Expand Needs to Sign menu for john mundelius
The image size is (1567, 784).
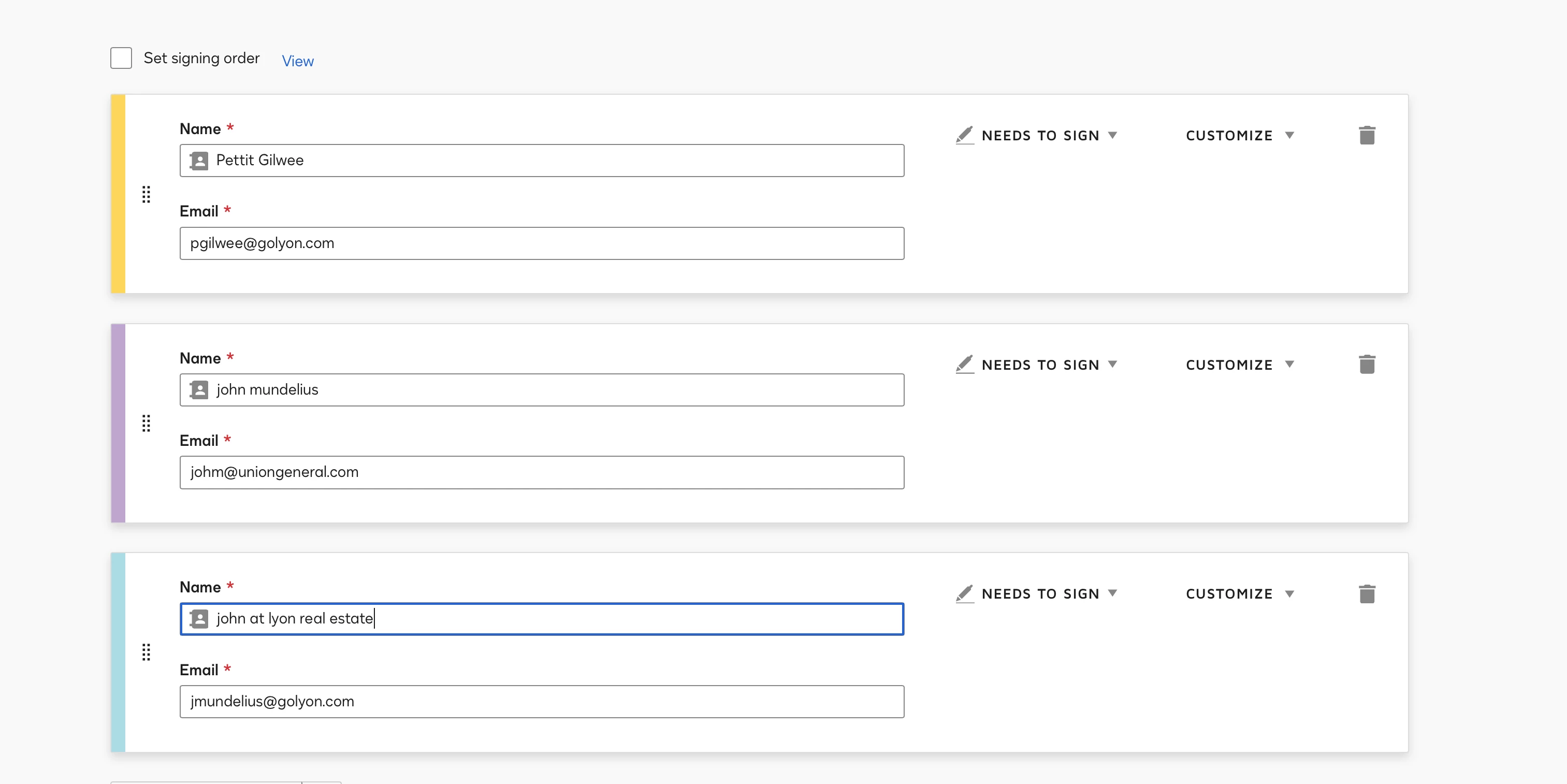pos(1040,365)
